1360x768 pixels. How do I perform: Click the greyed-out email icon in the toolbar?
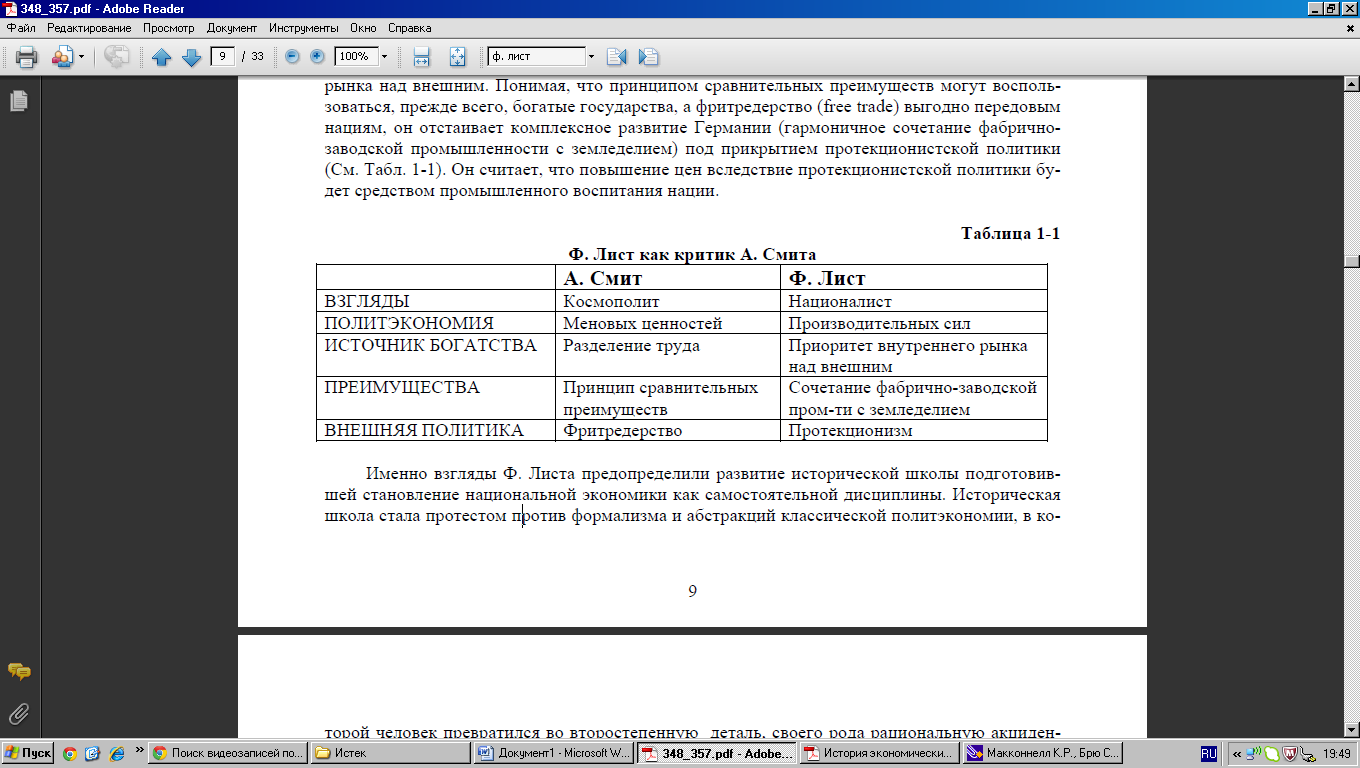(x=116, y=57)
